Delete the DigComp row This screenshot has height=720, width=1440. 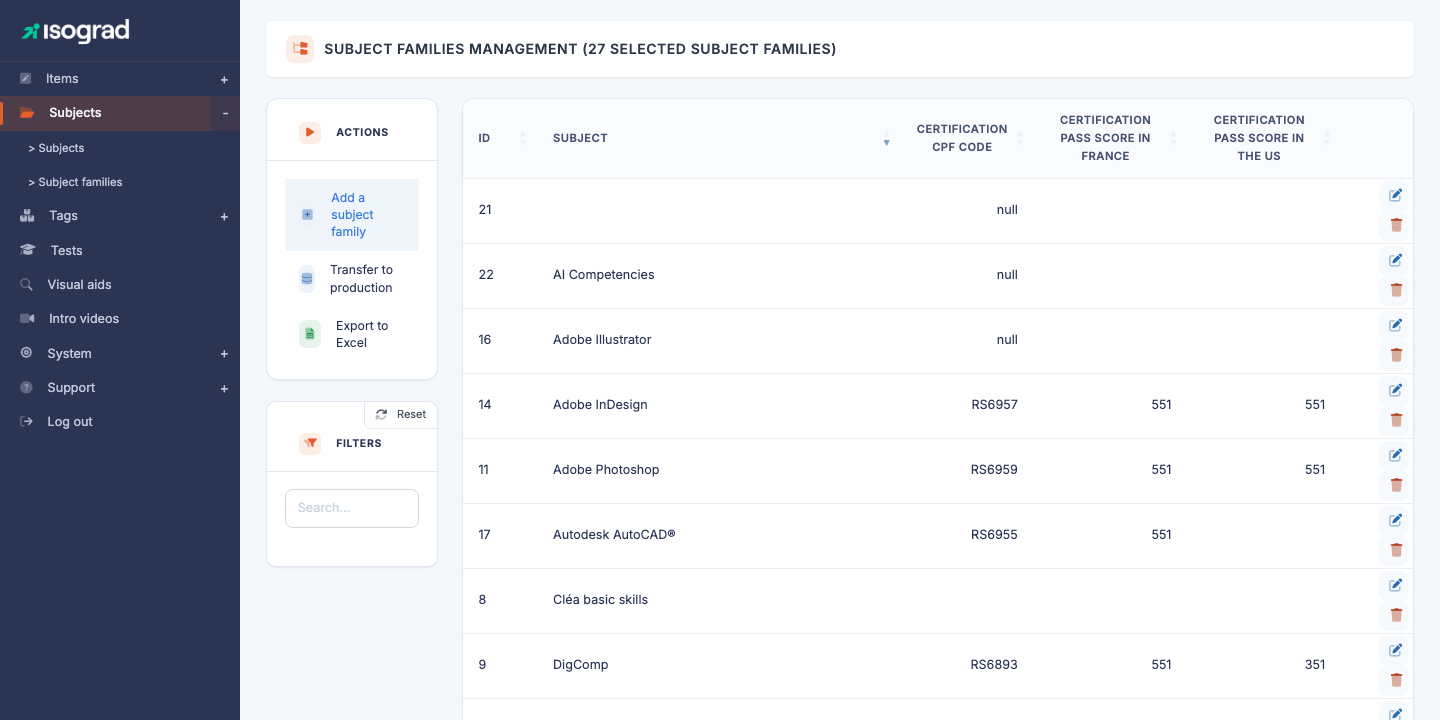pos(1396,680)
